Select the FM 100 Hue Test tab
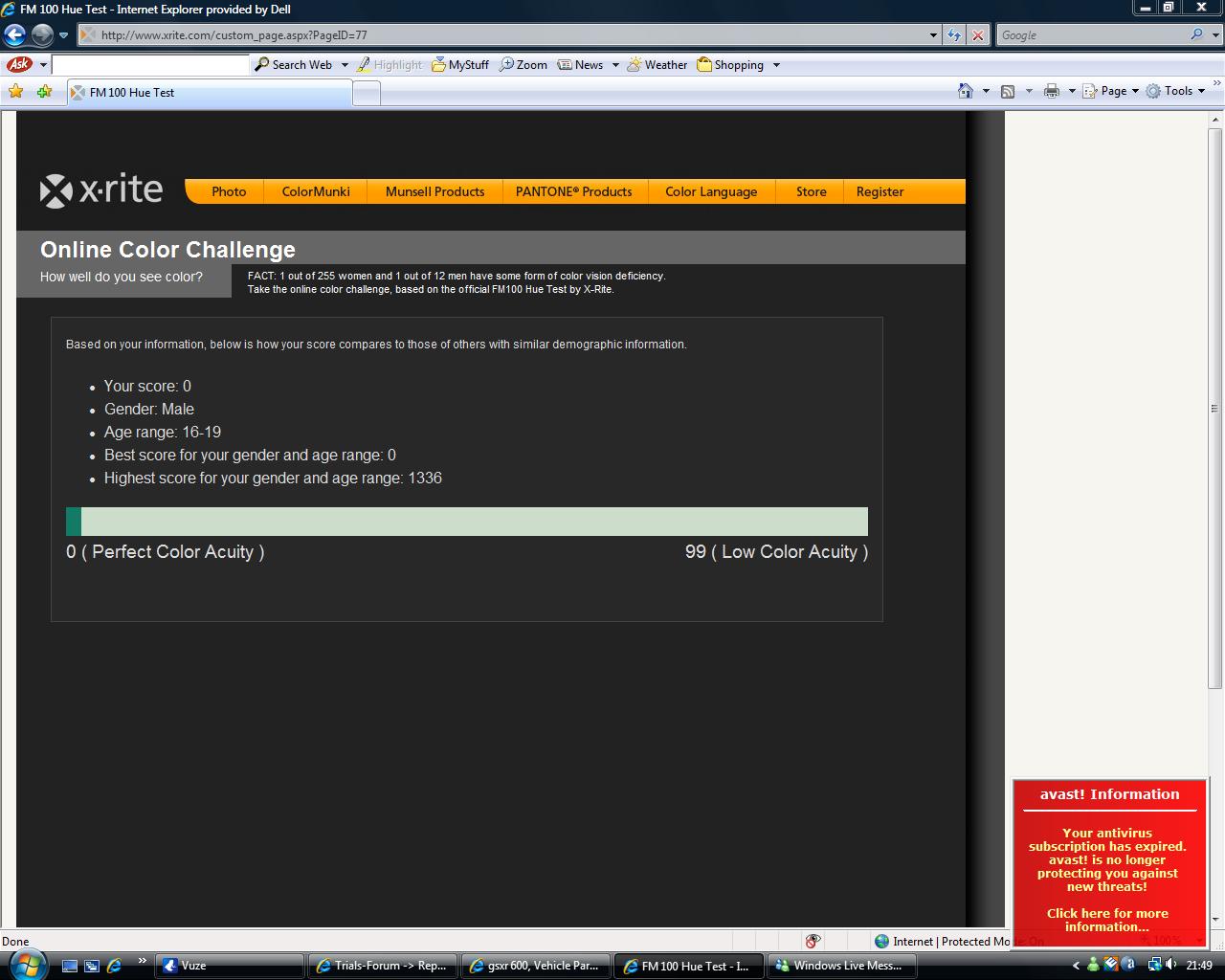The width and height of the screenshot is (1225, 980). 209,93
